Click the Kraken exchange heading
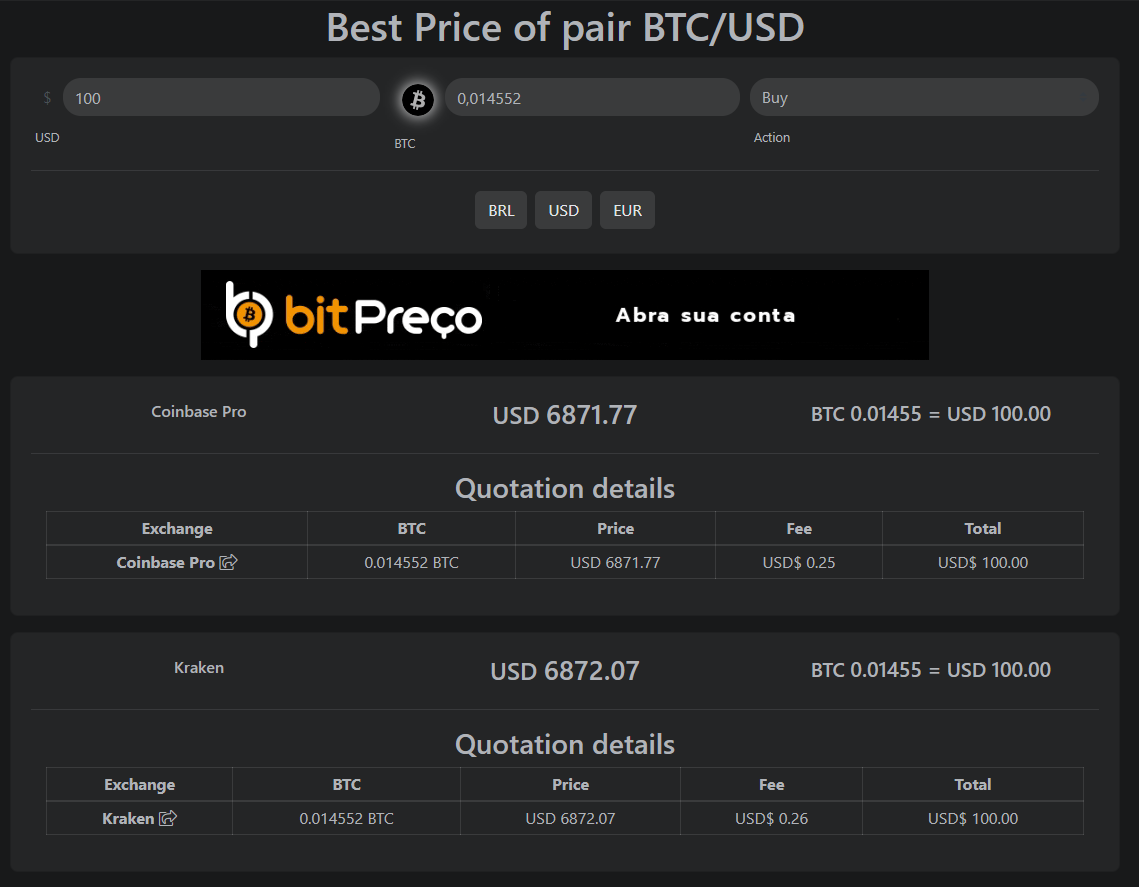1139x887 pixels. [x=198, y=668]
